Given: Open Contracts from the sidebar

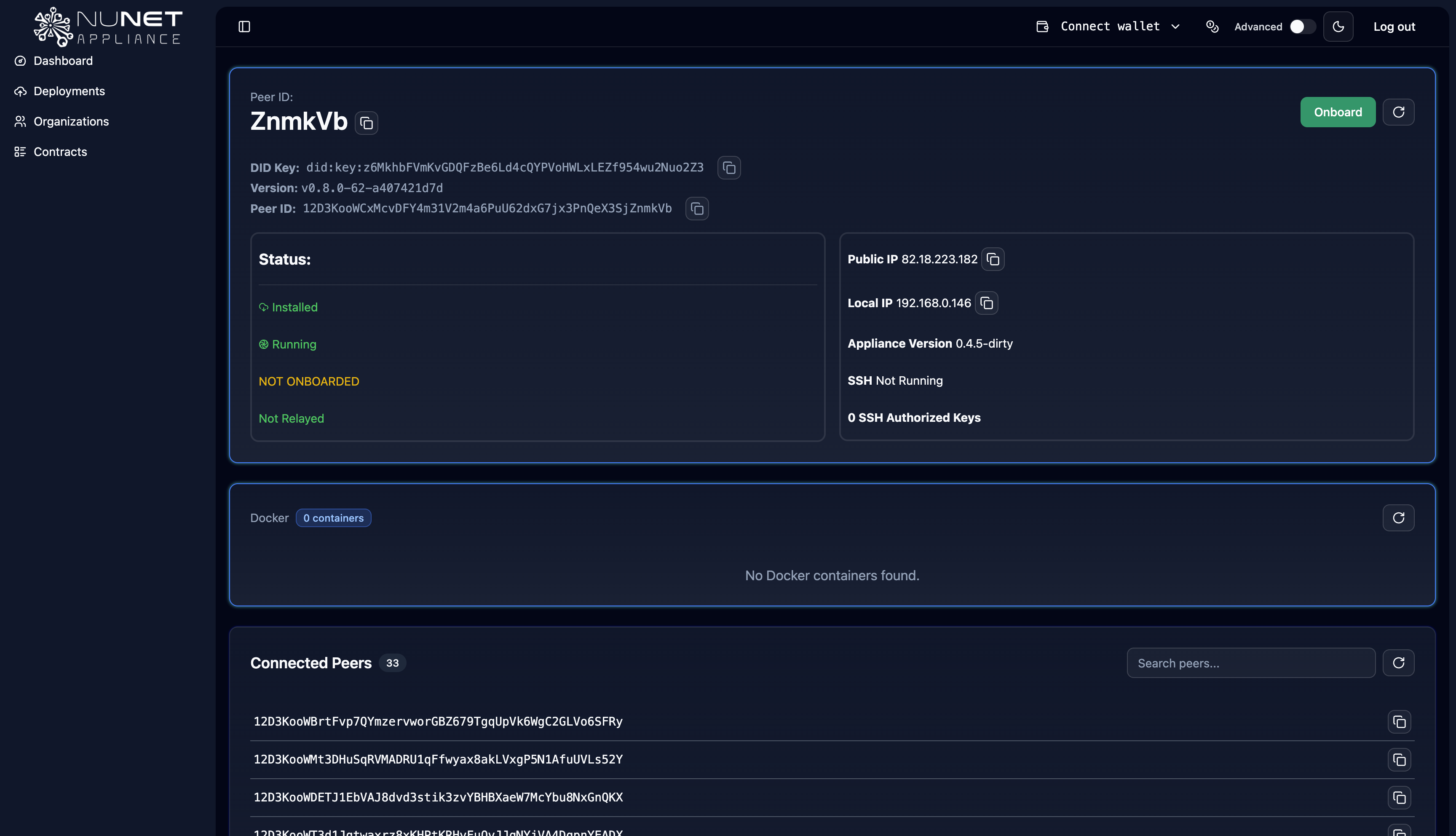Looking at the screenshot, I should tap(60, 152).
